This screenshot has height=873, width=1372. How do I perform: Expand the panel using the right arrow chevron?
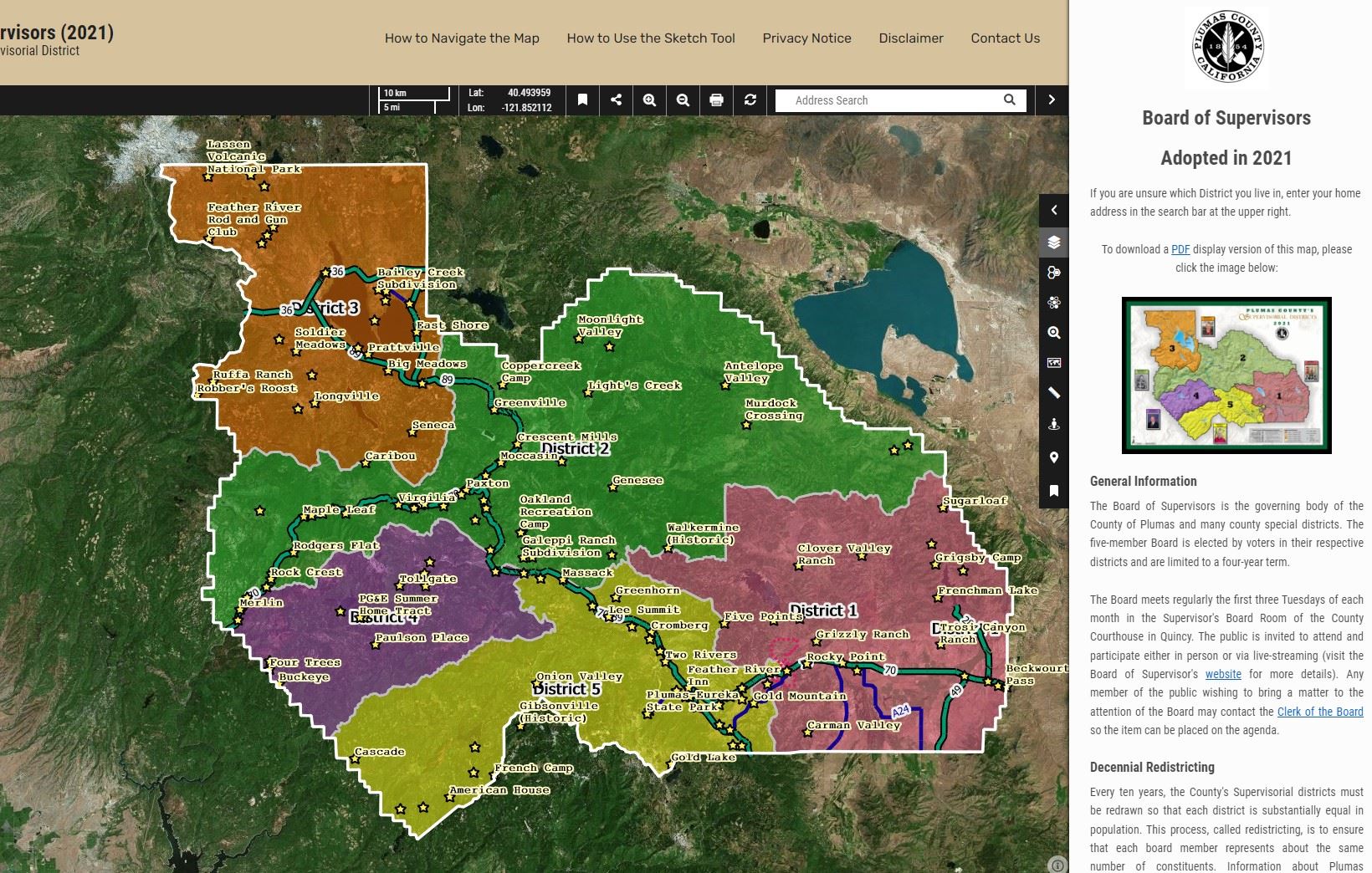[x=1052, y=100]
